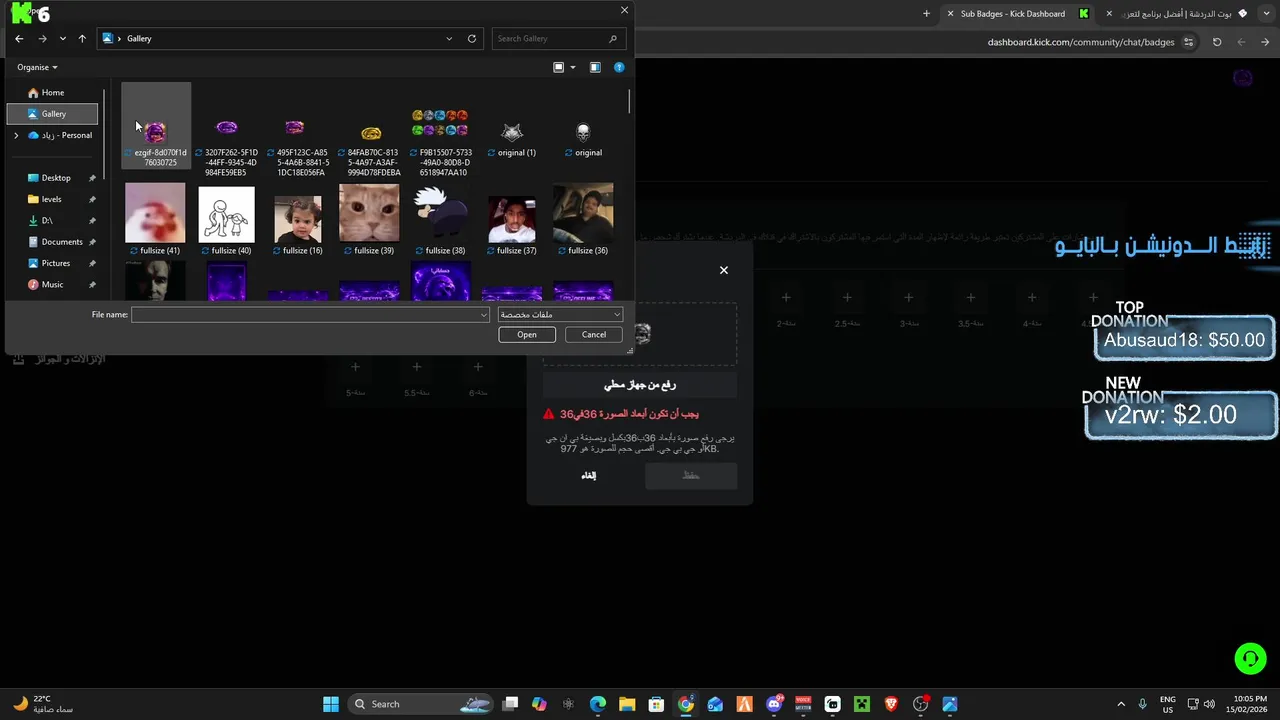Select the fullsize (39) cat image

tap(369, 219)
